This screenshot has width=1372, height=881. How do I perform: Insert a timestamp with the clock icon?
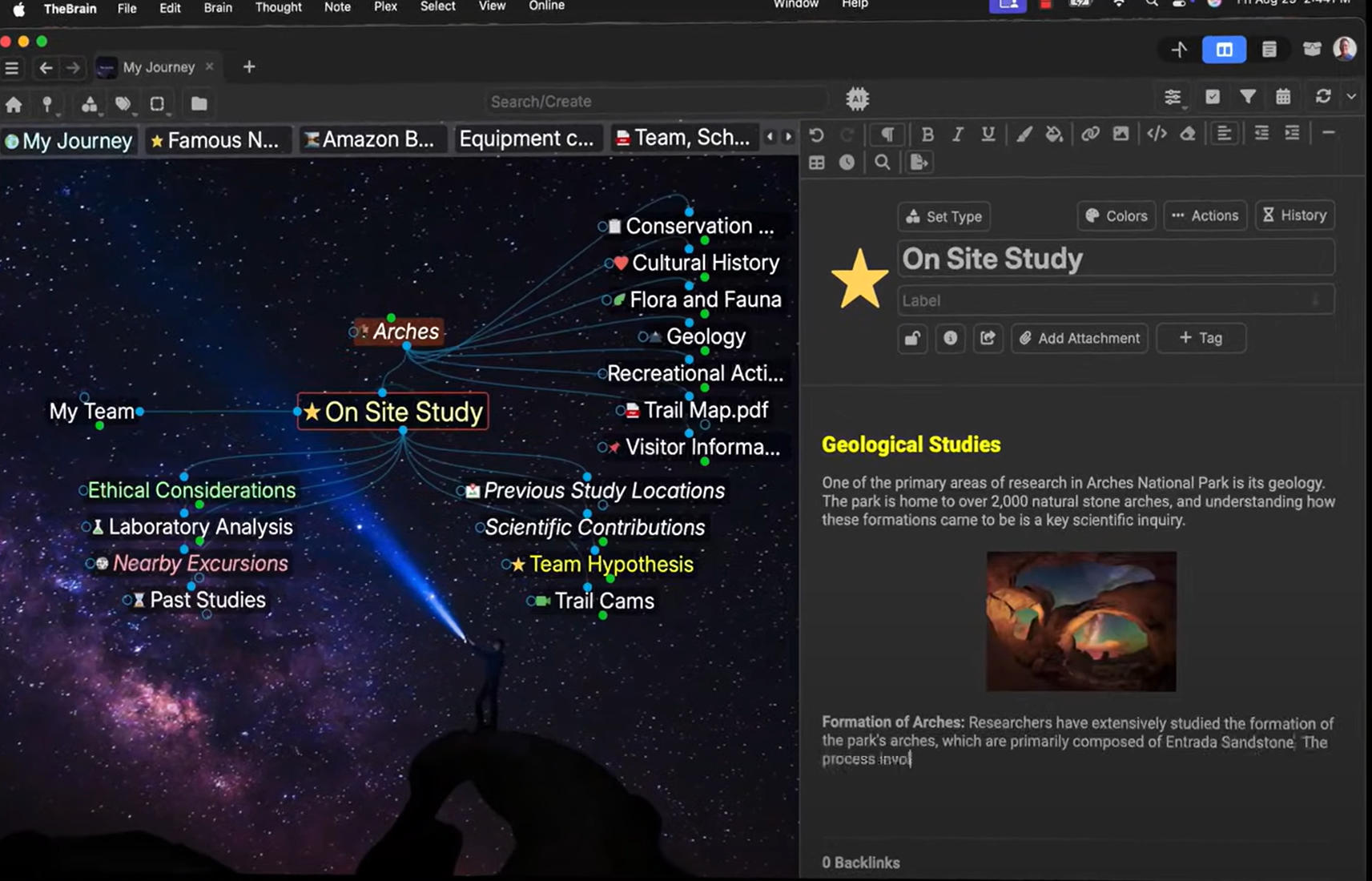(847, 163)
